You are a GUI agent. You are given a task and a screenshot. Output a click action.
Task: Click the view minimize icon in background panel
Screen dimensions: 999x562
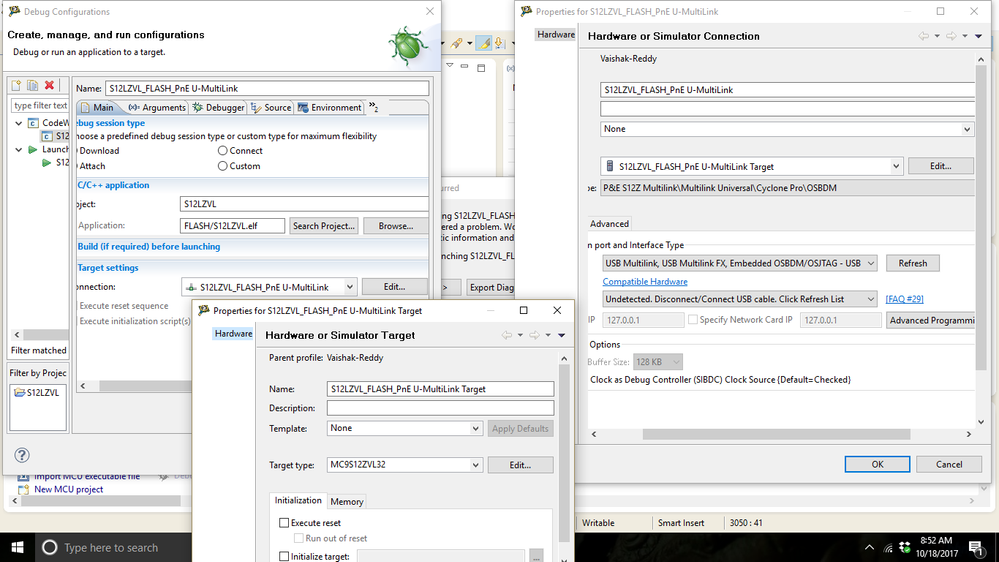pos(464,66)
